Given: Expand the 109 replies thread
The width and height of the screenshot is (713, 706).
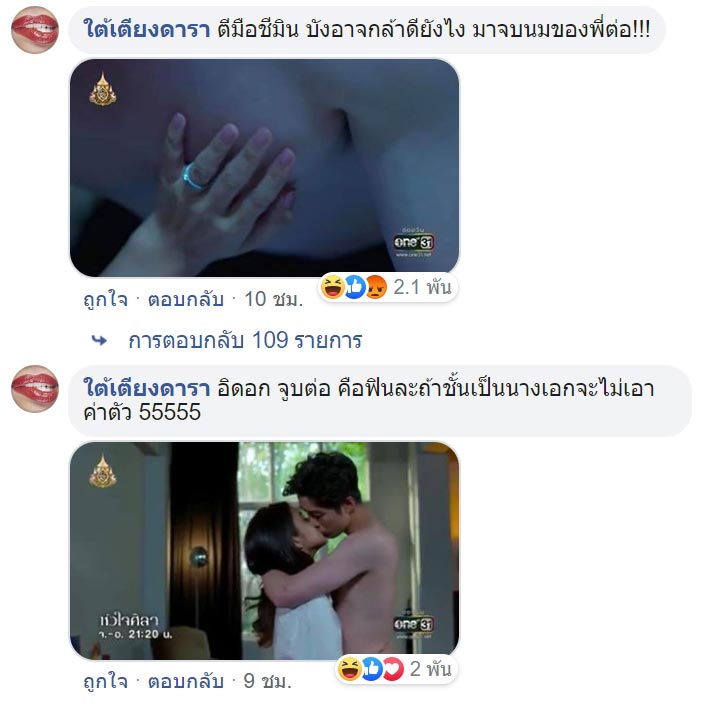Looking at the screenshot, I should click(245, 340).
